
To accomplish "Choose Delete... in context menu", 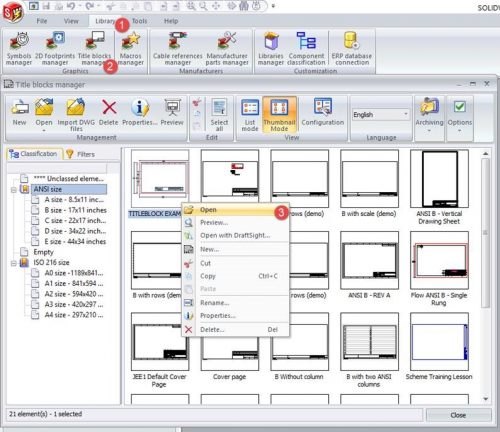I will pos(235,330).
